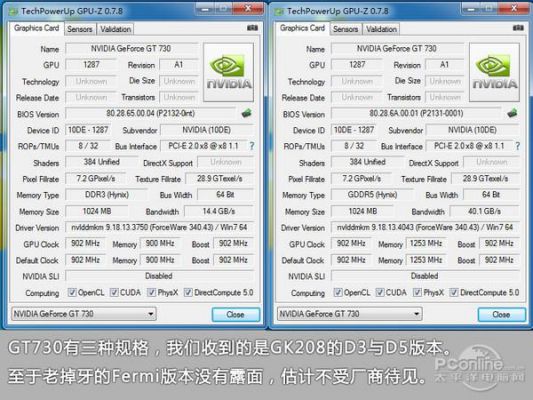Click Pixel Fillrate value in left window
This screenshot has width=533, height=400.
pos(96,178)
